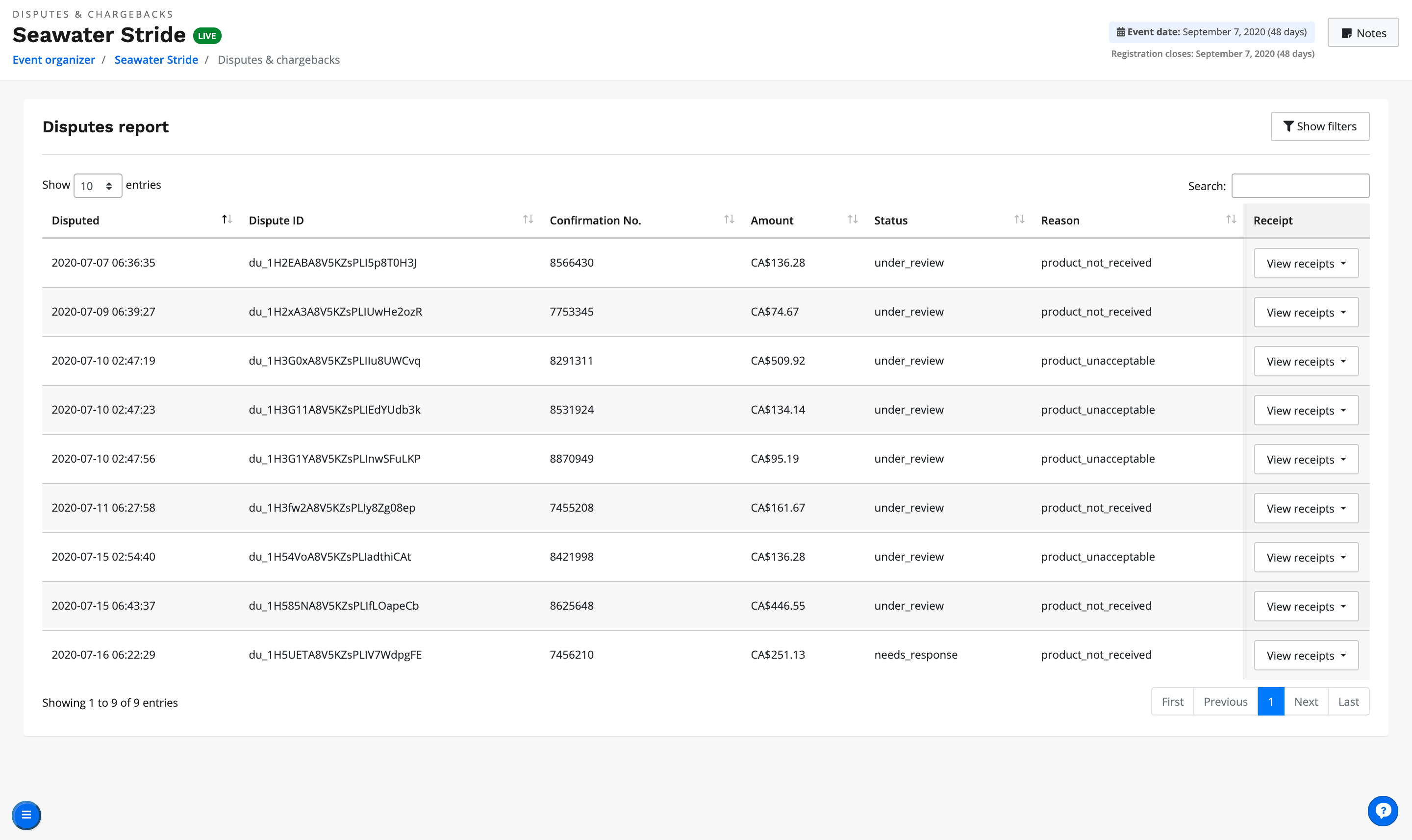Open the show entries count dropdown
The height and width of the screenshot is (840, 1412).
coord(98,186)
